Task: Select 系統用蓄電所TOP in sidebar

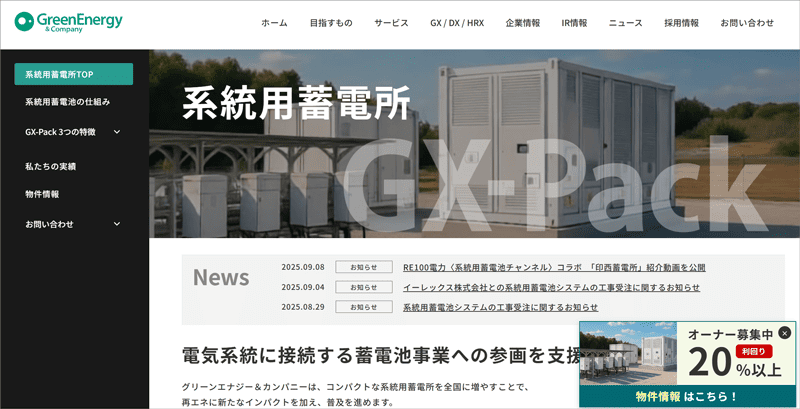Action: 73,75
